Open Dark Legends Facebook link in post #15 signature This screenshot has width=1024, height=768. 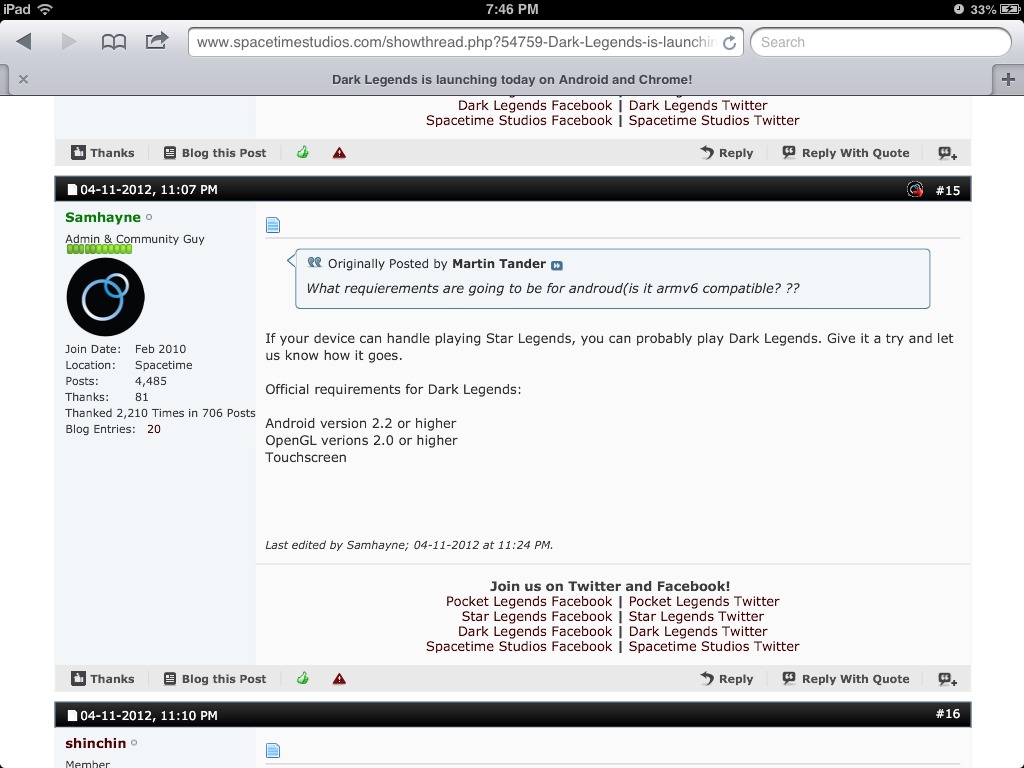click(x=535, y=631)
